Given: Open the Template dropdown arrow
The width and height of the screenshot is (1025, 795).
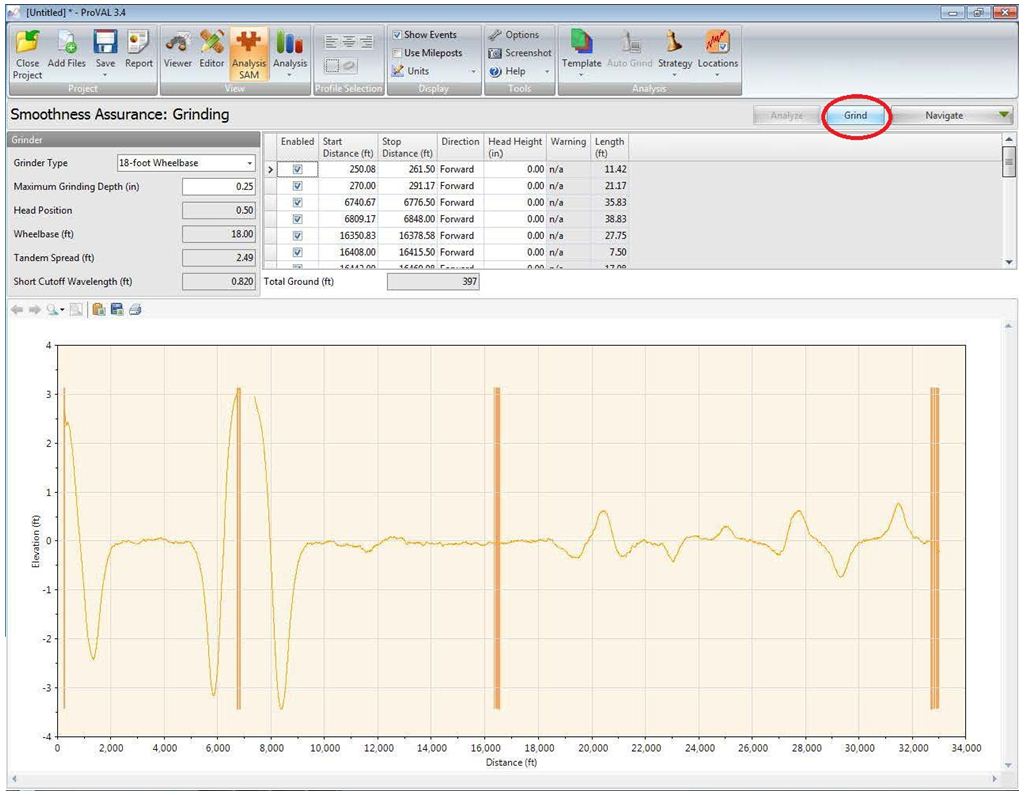Looking at the screenshot, I should click(x=580, y=75).
